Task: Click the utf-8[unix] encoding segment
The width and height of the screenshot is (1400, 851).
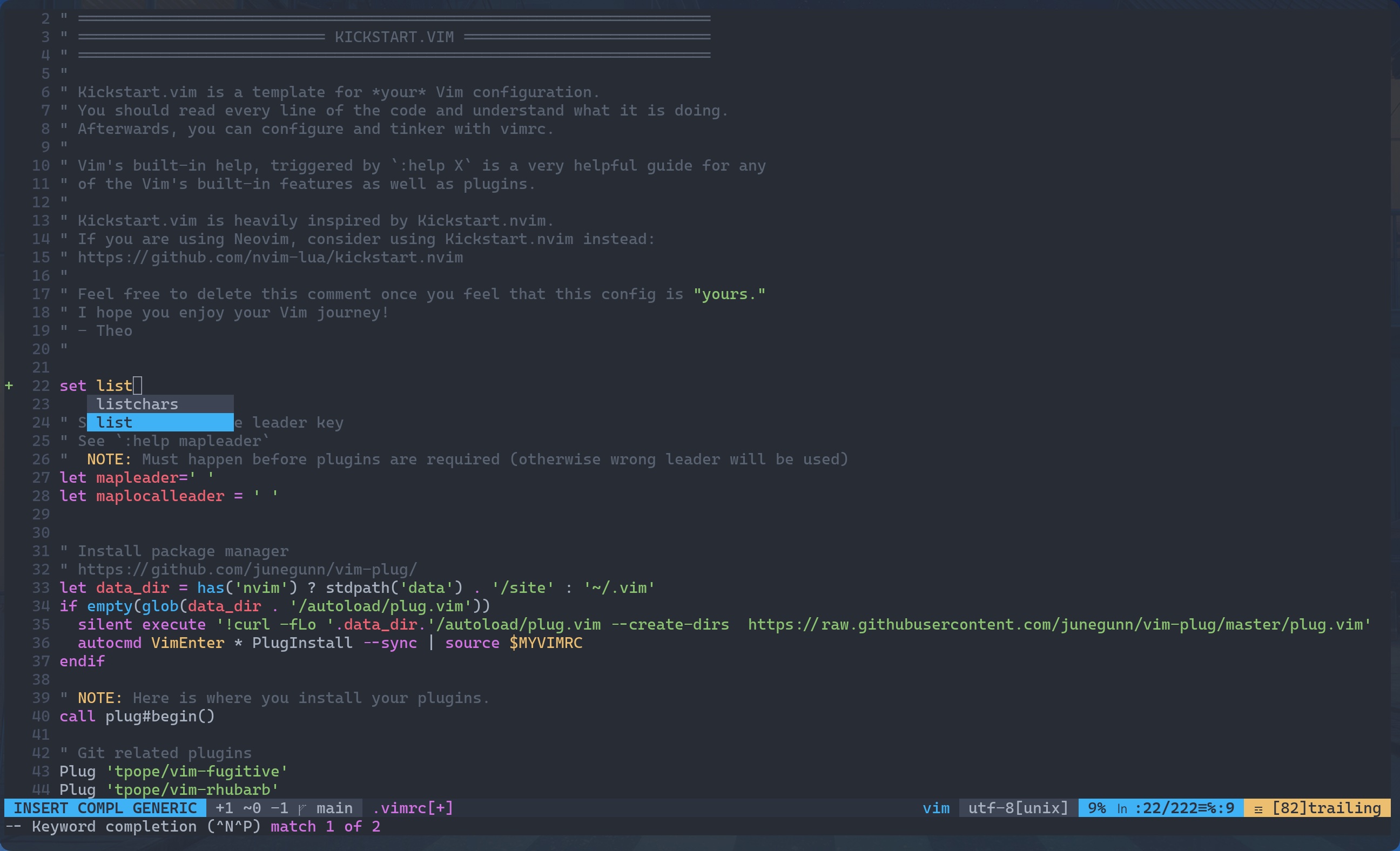Action: click(x=1018, y=808)
